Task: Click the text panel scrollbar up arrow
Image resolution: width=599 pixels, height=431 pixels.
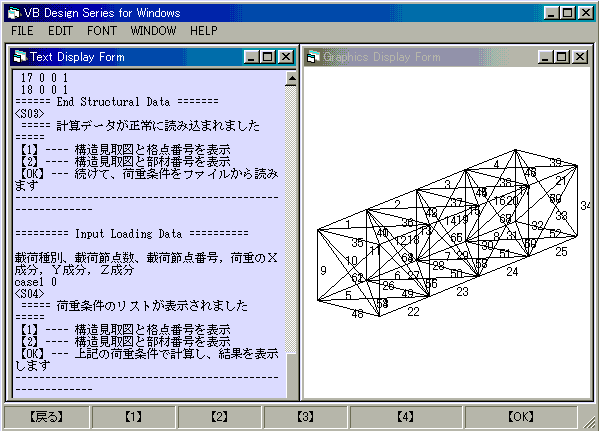Action: coord(291,79)
